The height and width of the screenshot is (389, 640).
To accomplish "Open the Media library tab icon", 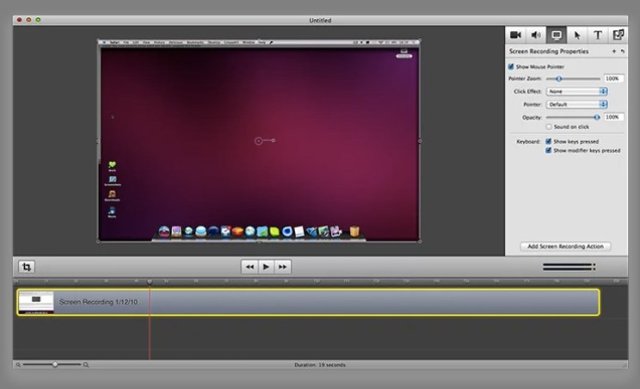I will tap(618, 35).
